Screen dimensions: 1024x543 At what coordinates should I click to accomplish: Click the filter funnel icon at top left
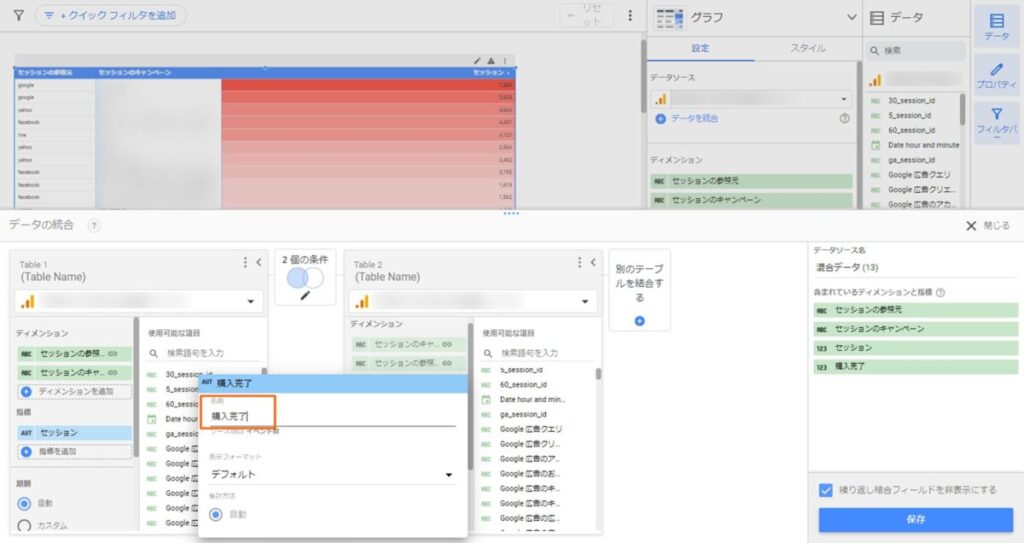(18, 16)
